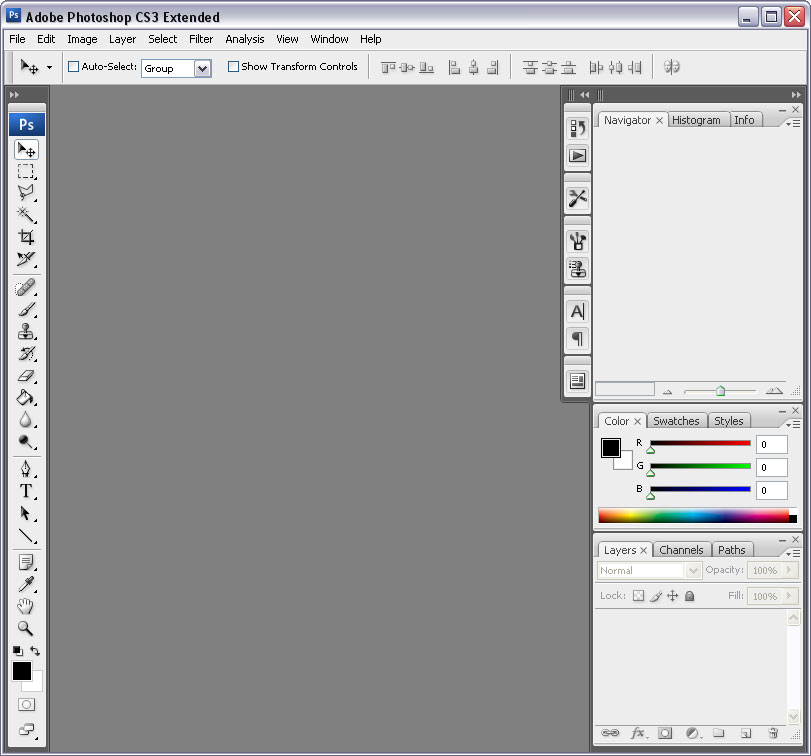Select the Dodge tool
811x756 pixels.
26,442
